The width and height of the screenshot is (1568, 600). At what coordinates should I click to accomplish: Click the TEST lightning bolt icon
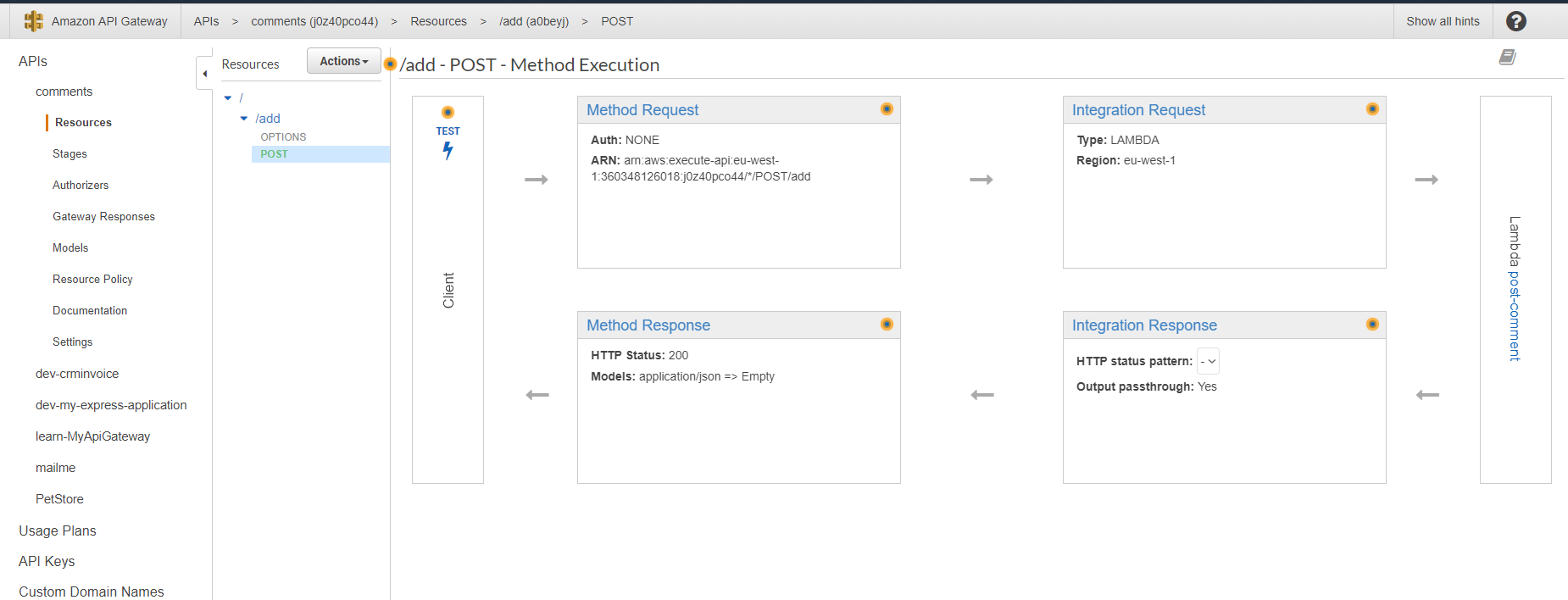[x=448, y=151]
